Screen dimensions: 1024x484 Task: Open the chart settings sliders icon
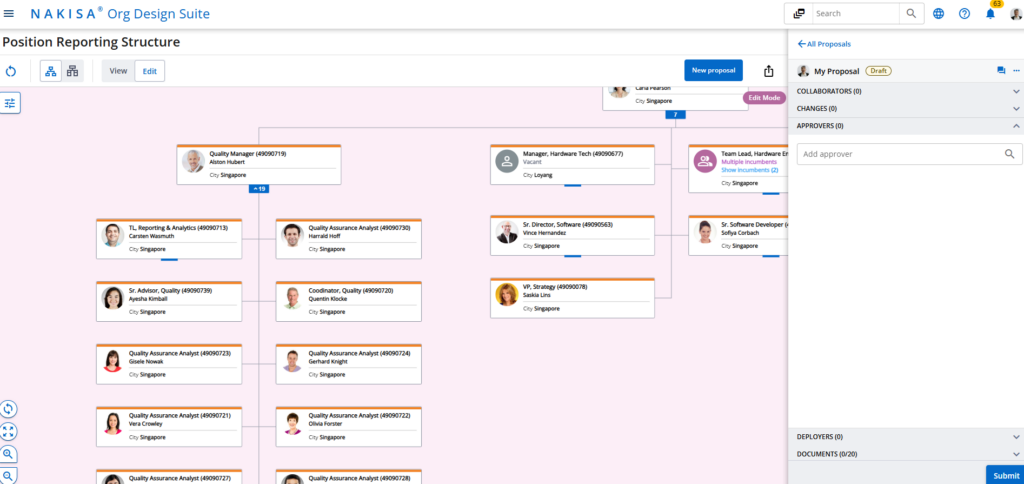click(x=10, y=103)
